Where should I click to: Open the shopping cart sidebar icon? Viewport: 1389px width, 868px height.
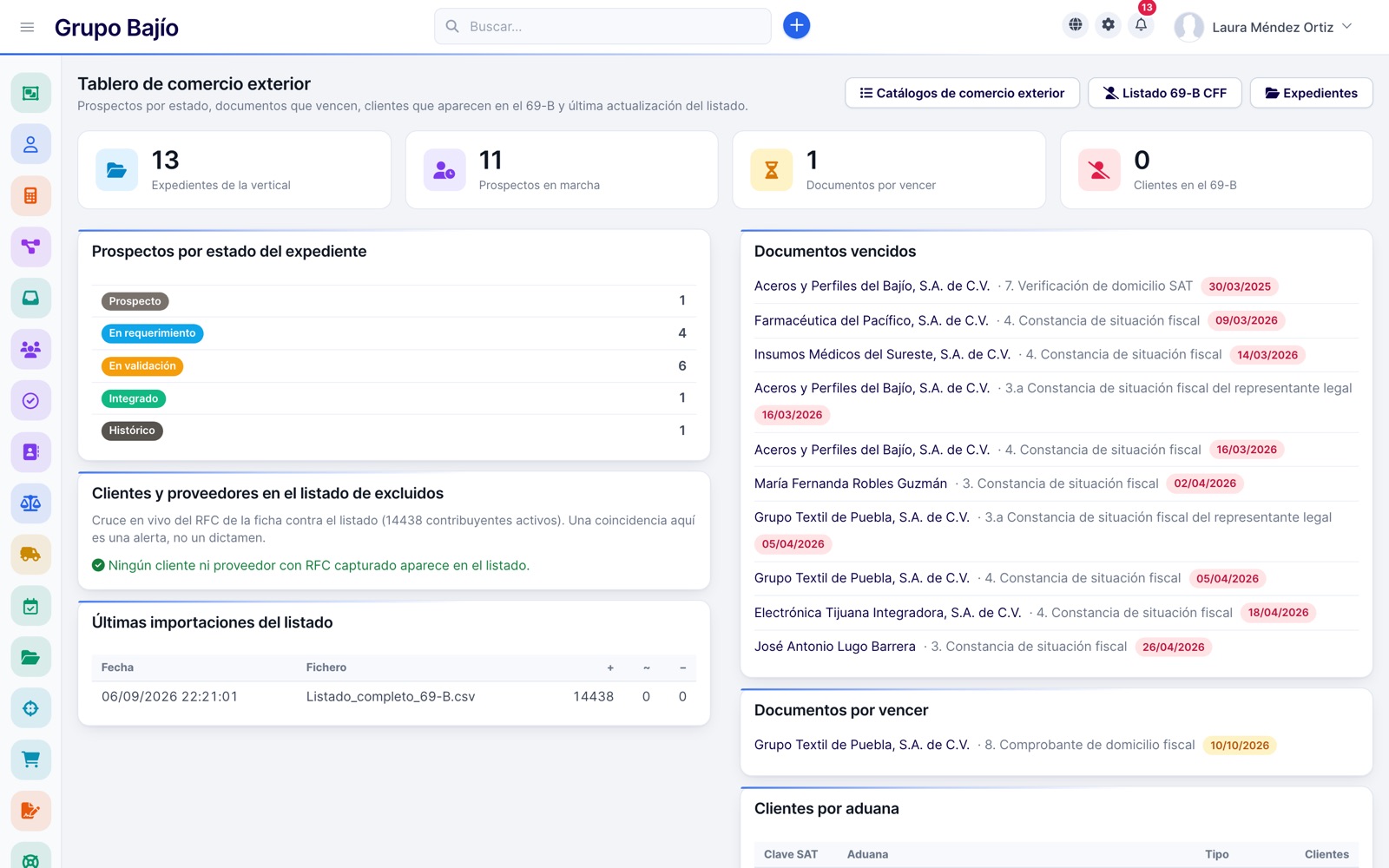pyautogui.click(x=30, y=759)
